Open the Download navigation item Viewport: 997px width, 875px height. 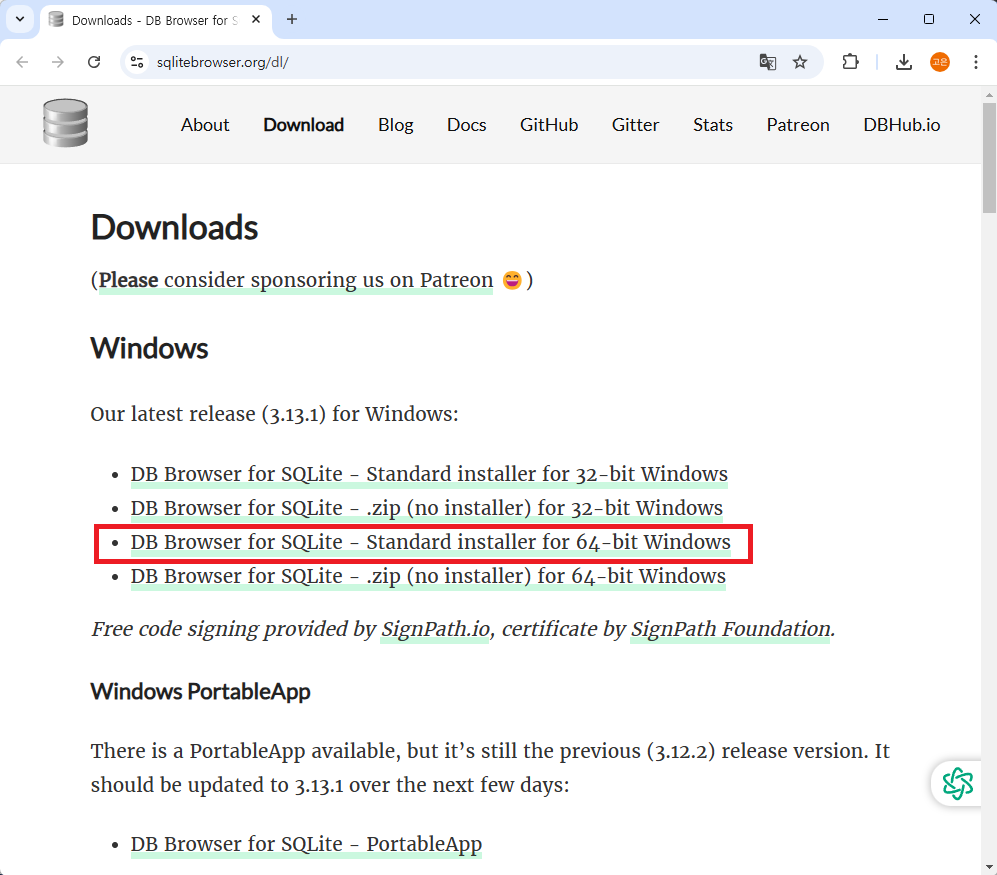click(x=303, y=125)
